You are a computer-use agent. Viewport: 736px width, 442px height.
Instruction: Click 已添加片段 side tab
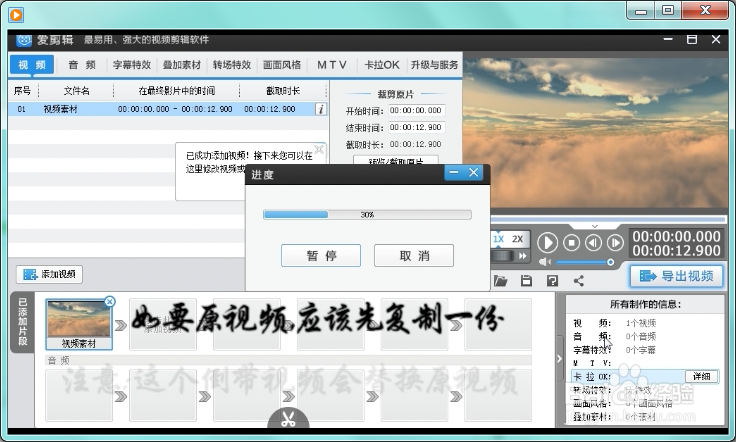tap(23, 322)
